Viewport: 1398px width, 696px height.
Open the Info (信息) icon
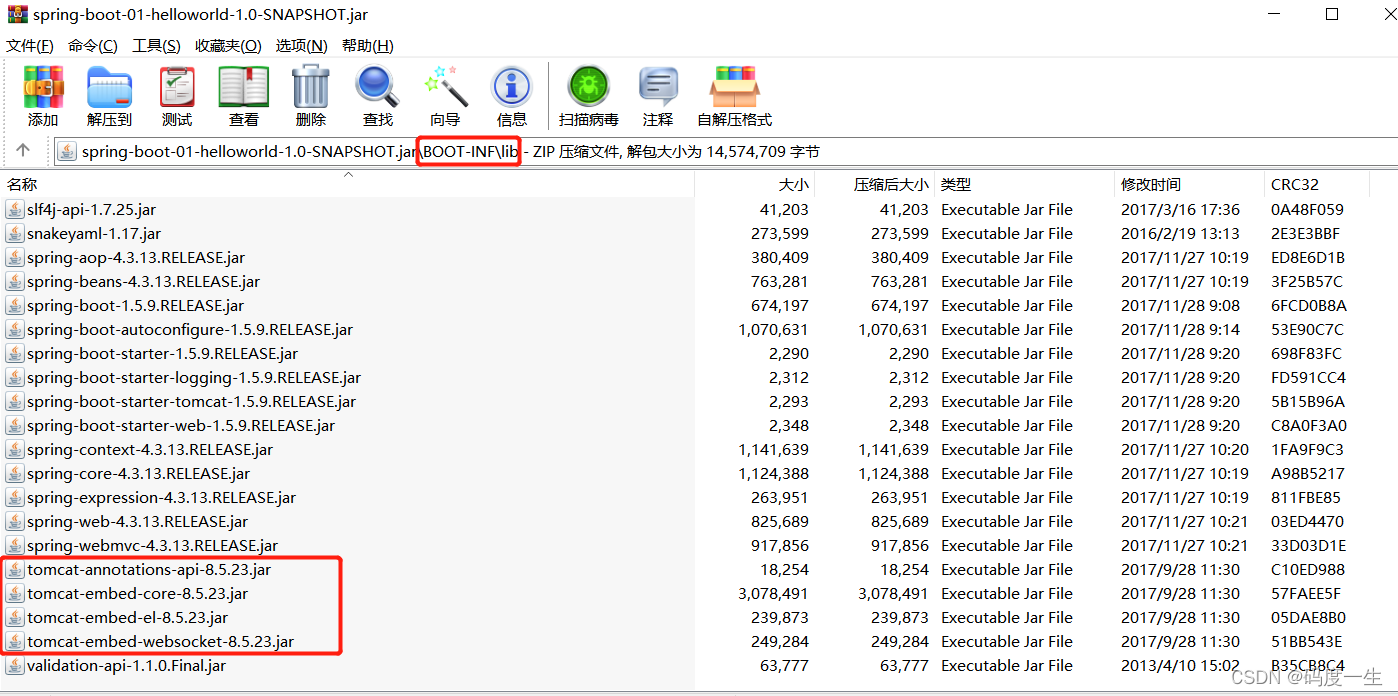click(511, 87)
